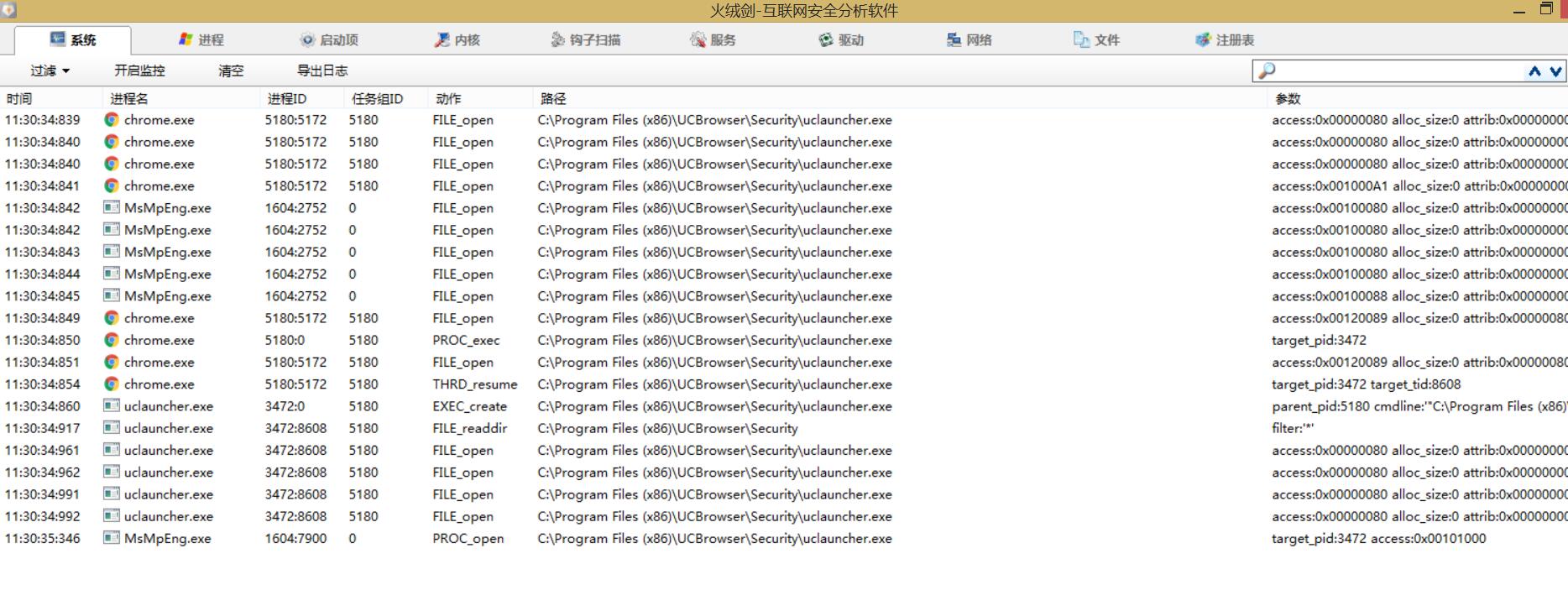Expand the 过滤 dropdown menu

pyautogui.click(x=50, y=70)
